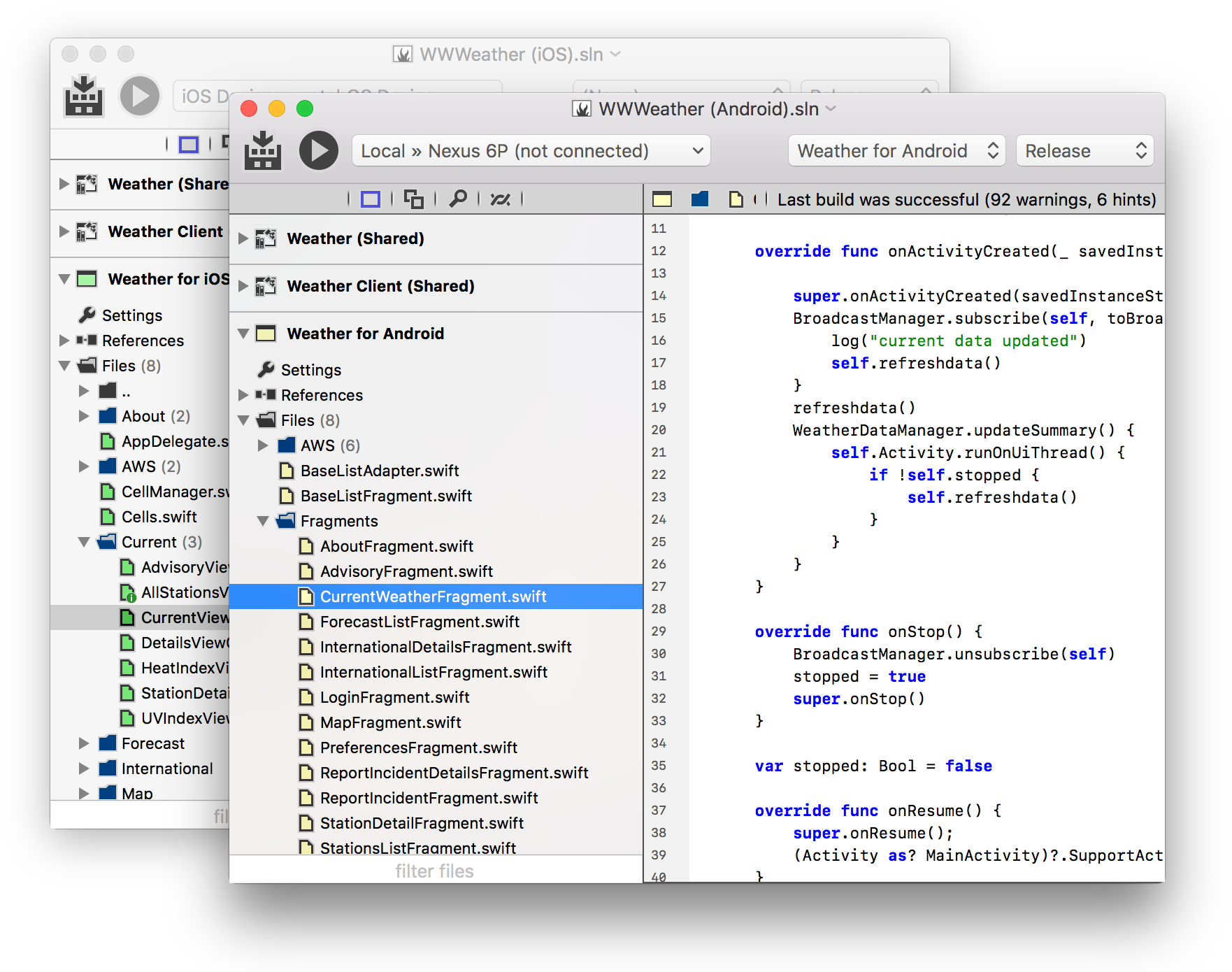Select the solution view square icon in Android sidebar
The height and width of the screenshot is (972, 1232).
[371, 199]
